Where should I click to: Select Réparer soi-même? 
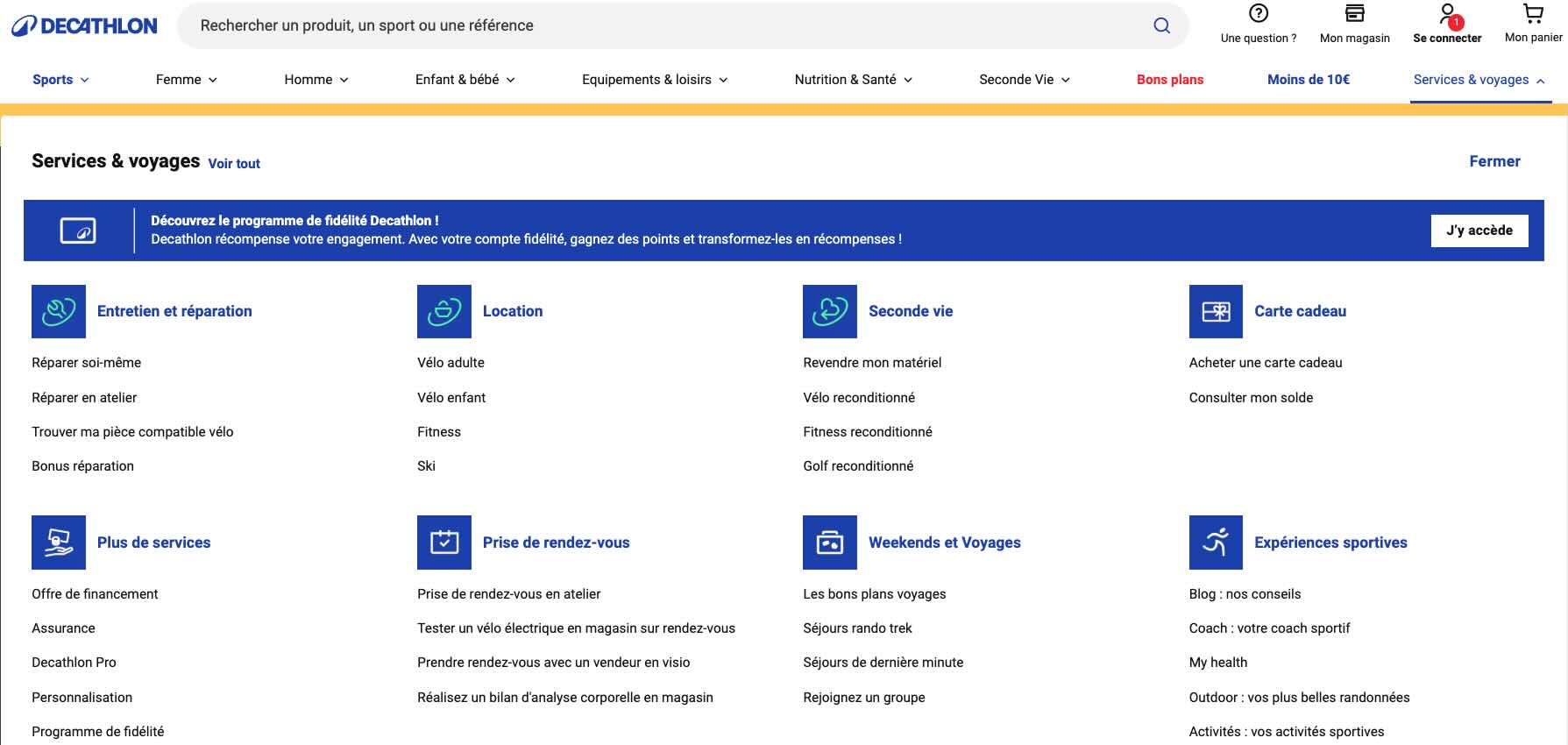click(86, 363)
